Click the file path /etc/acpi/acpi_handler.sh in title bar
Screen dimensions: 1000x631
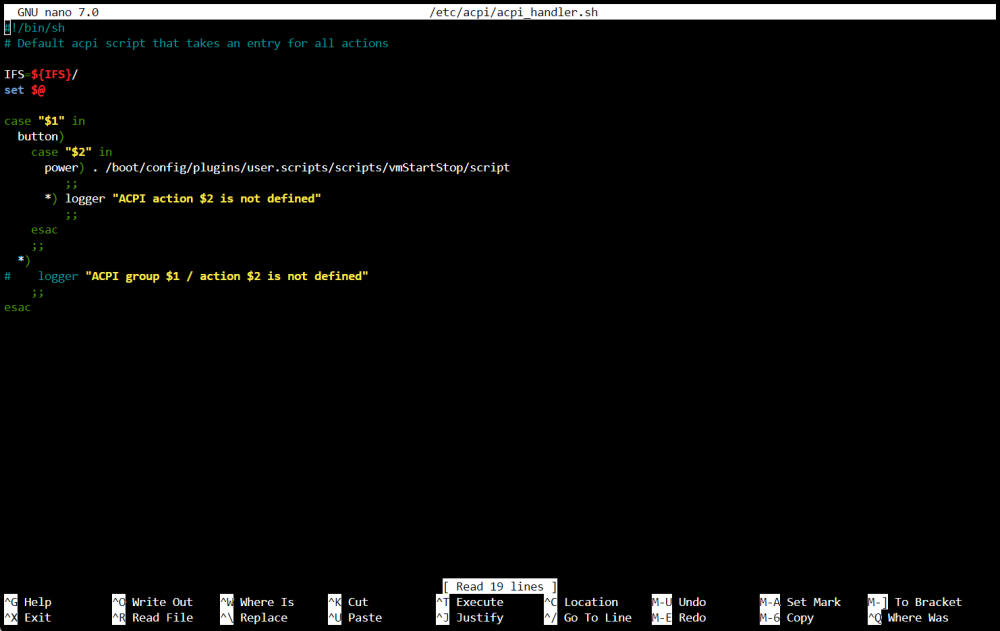point(513,12)
